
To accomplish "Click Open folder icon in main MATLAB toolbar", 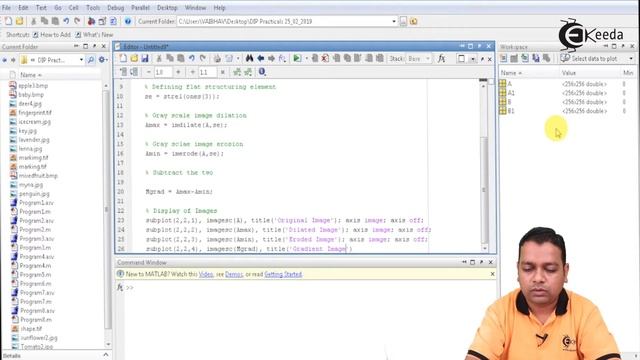I will coord(19,21).
